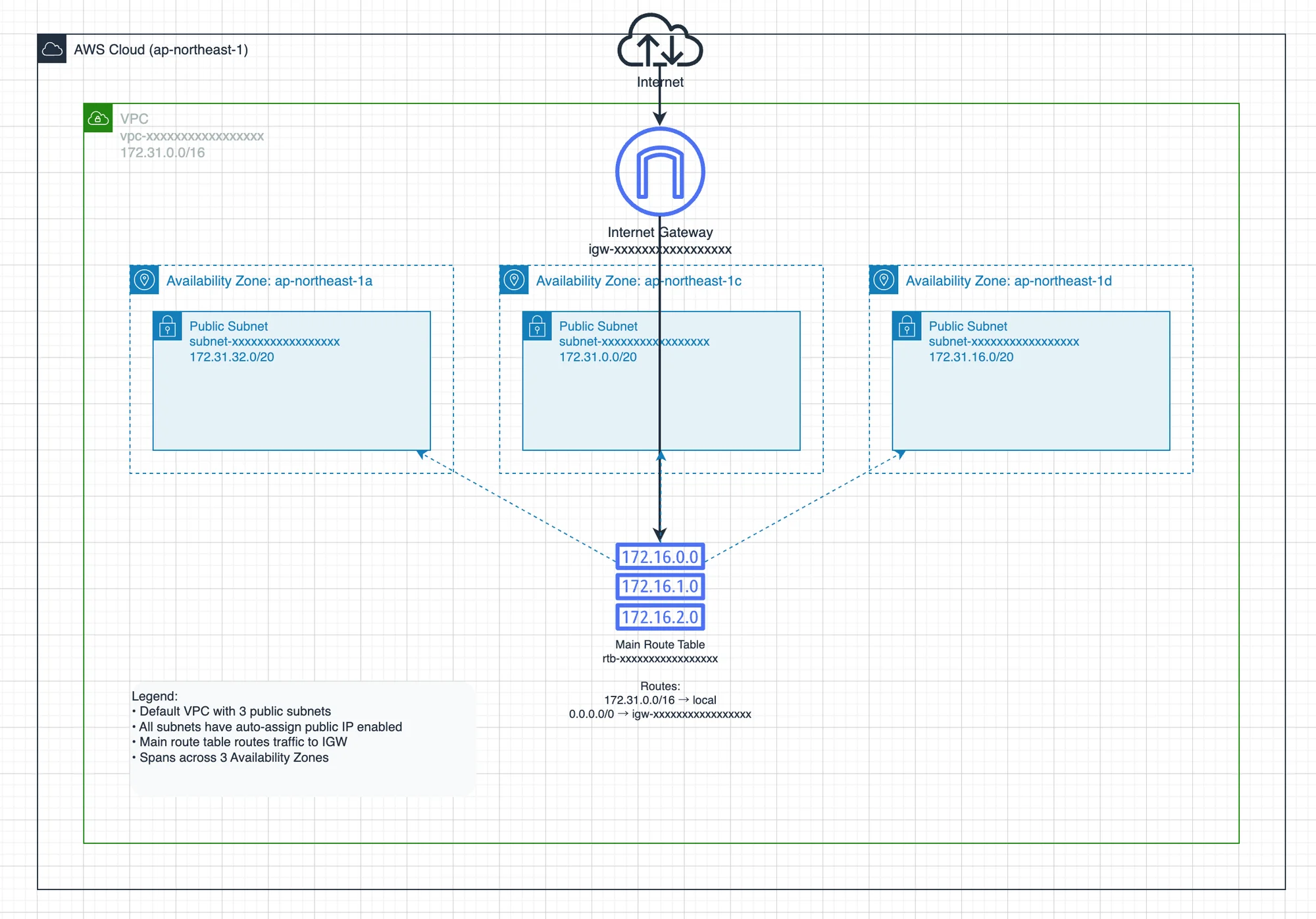Select the Legend text box
The height and width of the screenshot is (919, 1316).
tap(303, 739)
